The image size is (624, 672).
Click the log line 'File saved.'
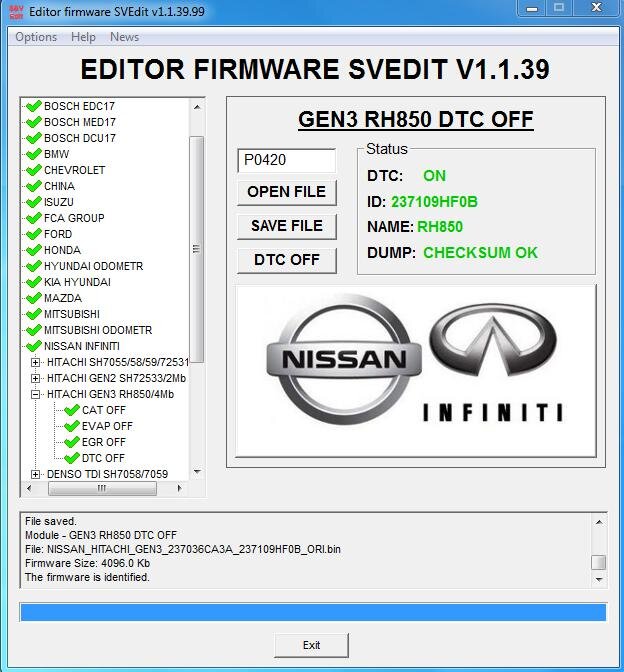51,521
